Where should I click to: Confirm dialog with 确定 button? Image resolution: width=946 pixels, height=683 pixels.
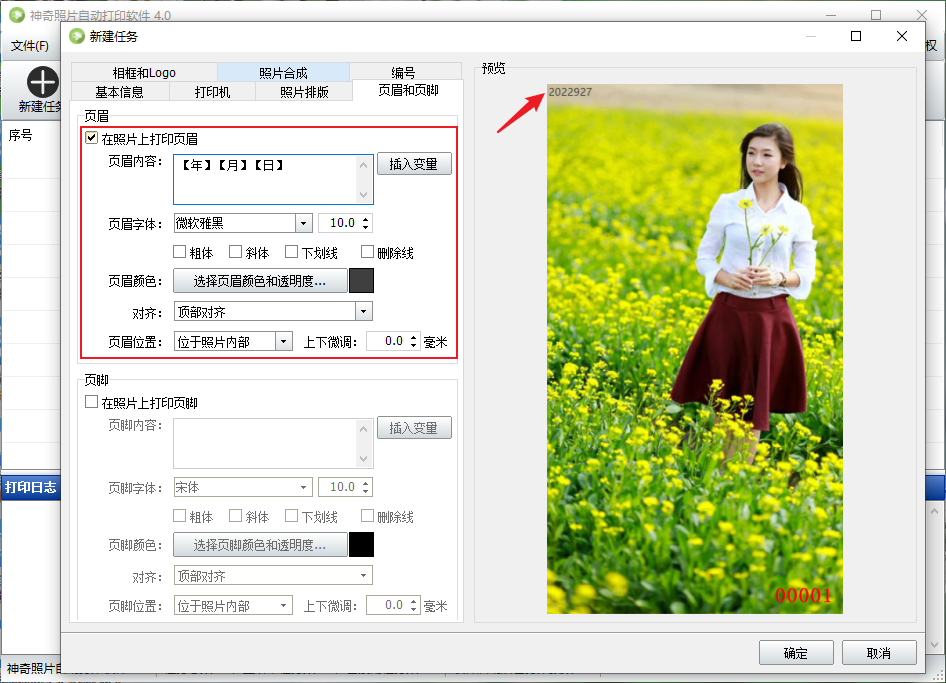click(x=796, y=653)
